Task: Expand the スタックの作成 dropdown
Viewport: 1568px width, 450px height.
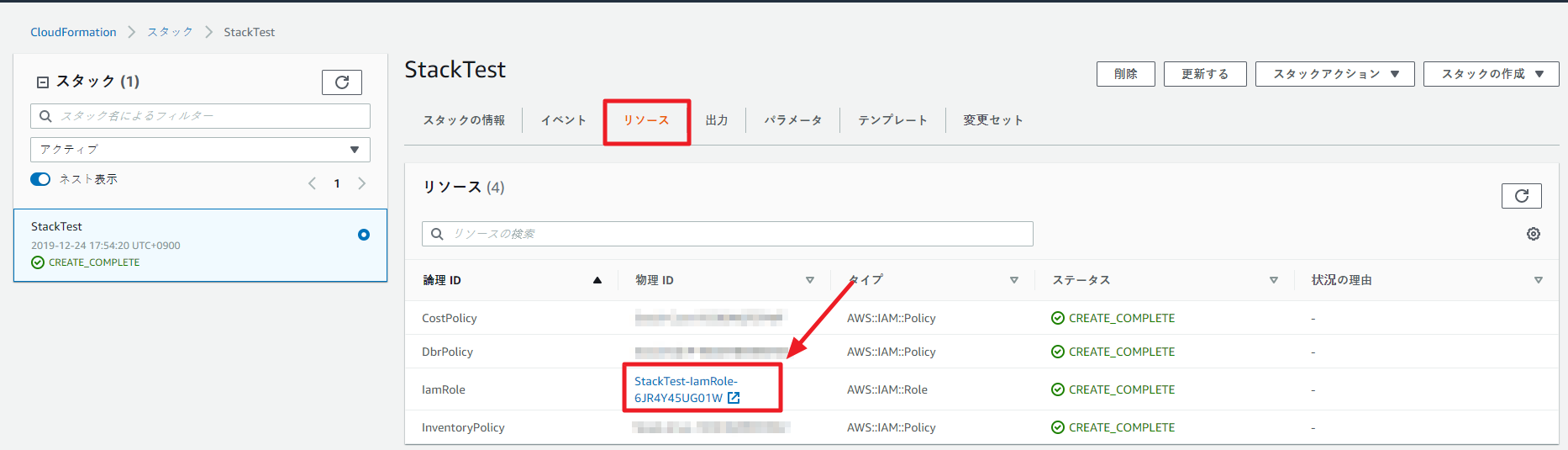Action: point(1491,74)
